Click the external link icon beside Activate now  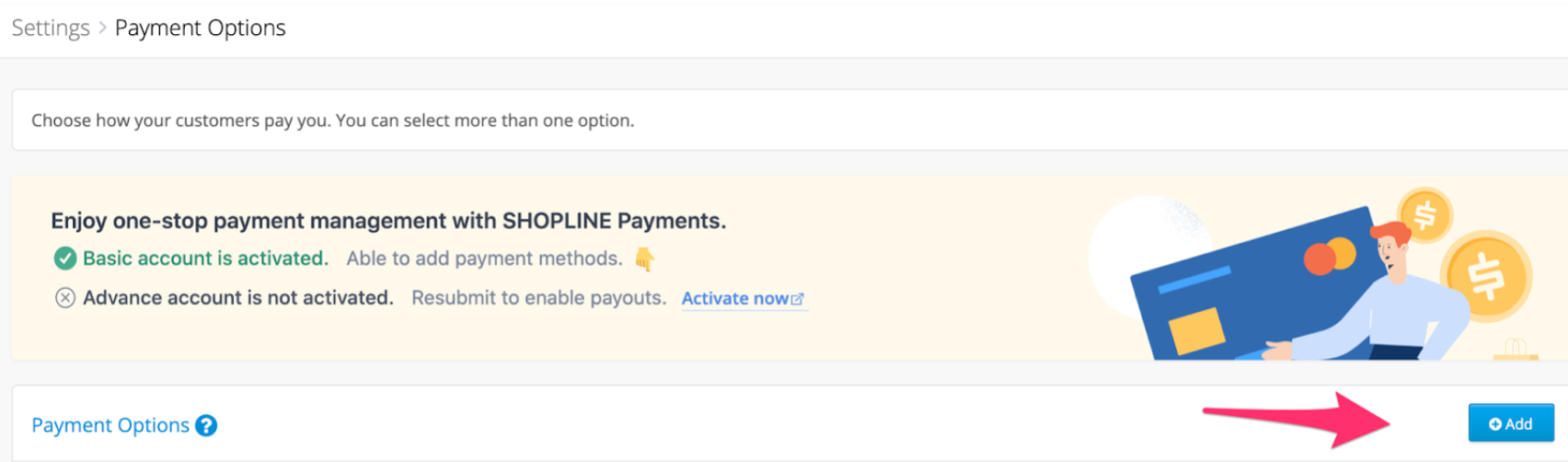click(798, 299)
